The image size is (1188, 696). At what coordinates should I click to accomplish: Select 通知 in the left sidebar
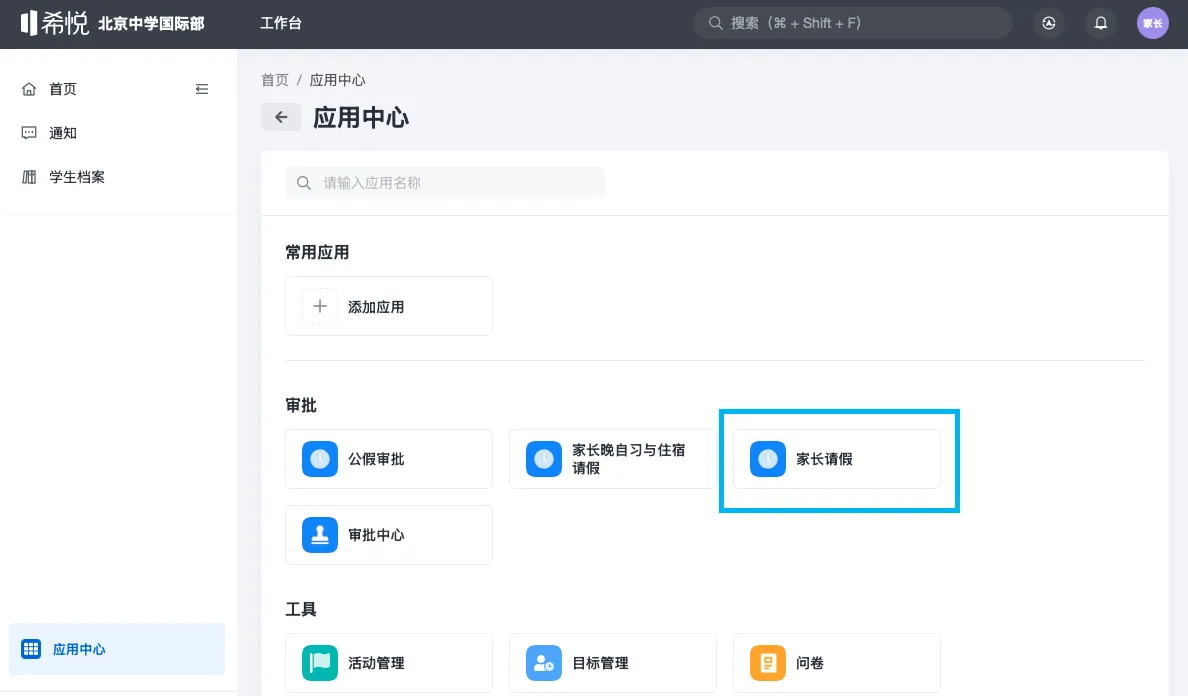[x=62, y=132]
